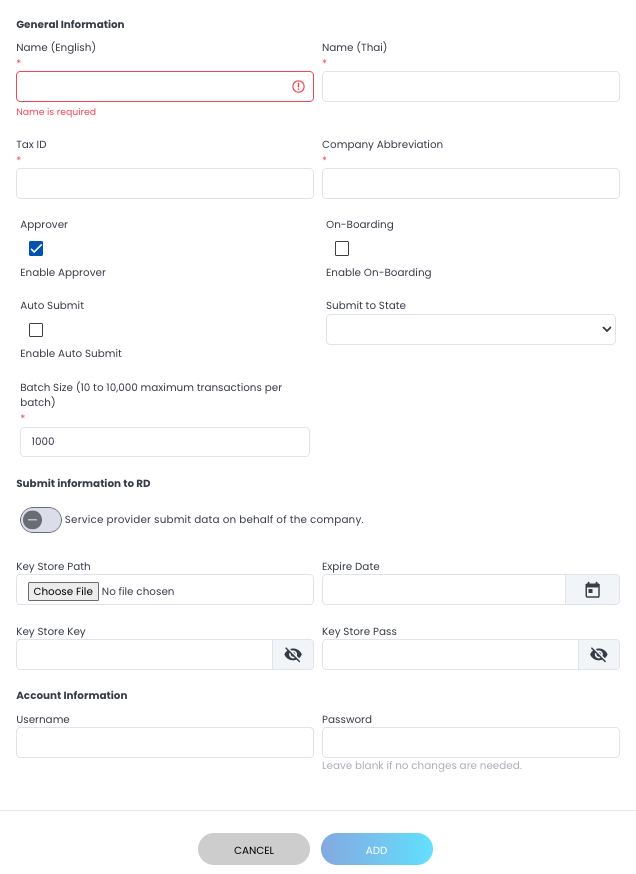Tick the Enable Auto Submit checkbox
The width and height of the screenshot is (636, 874).
(x=36, y=330)
